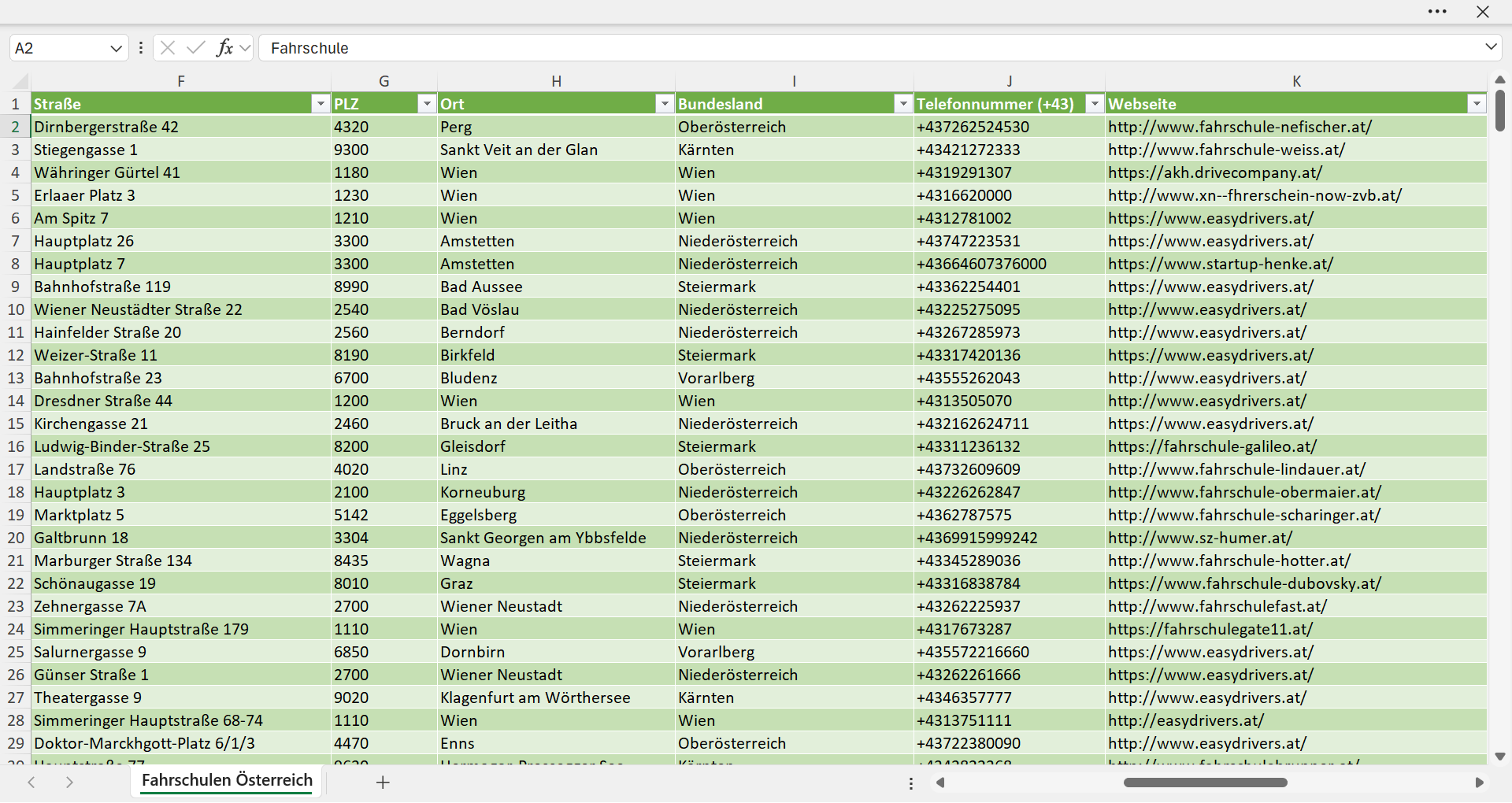Image resolution: width=1512 pixels, height=803 pixels.
Task: Select column K header
Action: [x=1297, y=81]
